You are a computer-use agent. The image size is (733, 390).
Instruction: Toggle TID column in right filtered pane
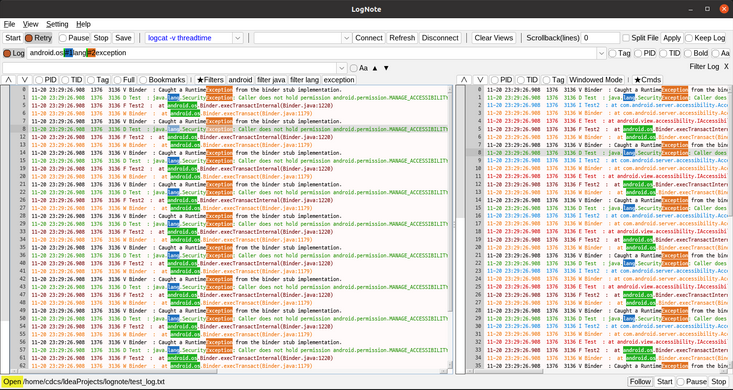point(527,80)
